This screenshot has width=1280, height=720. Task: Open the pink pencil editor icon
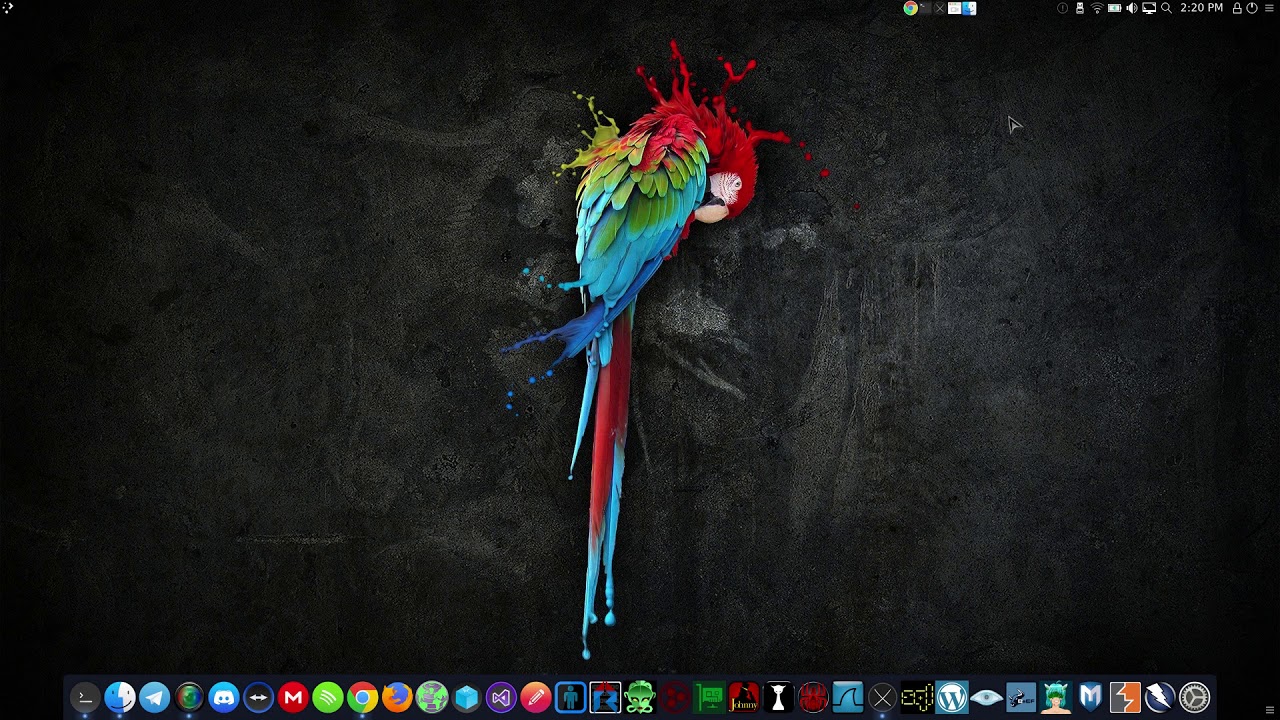(x=536, y=697)
